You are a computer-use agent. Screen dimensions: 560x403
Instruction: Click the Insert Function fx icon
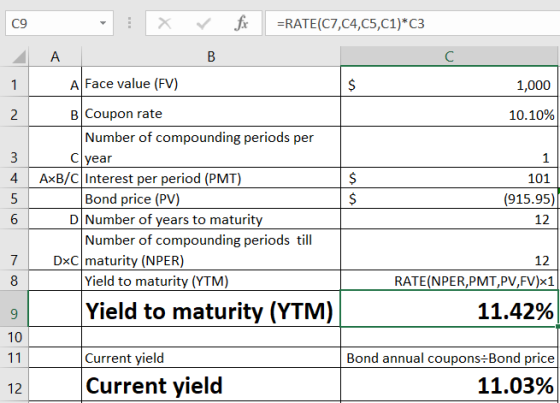(x=241, y=24)
